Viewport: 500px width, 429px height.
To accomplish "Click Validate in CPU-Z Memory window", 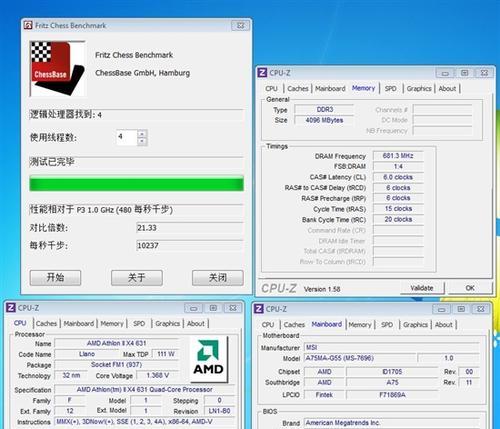I will (422, 288).
